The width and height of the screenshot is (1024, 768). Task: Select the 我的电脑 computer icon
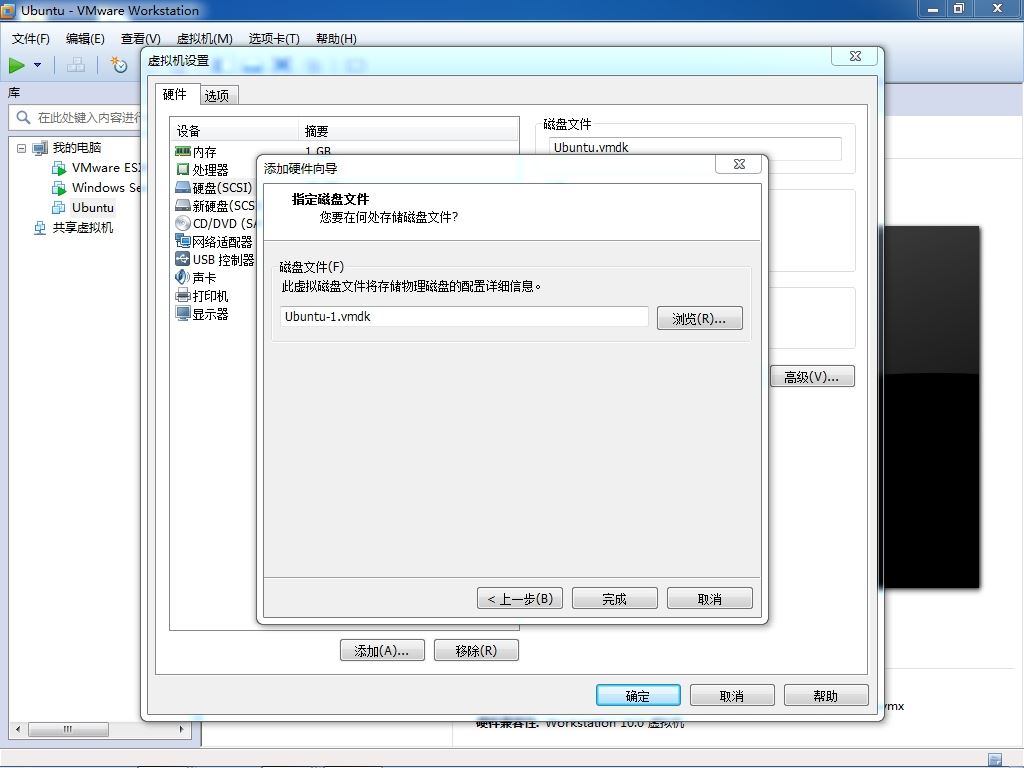[40, 148]
